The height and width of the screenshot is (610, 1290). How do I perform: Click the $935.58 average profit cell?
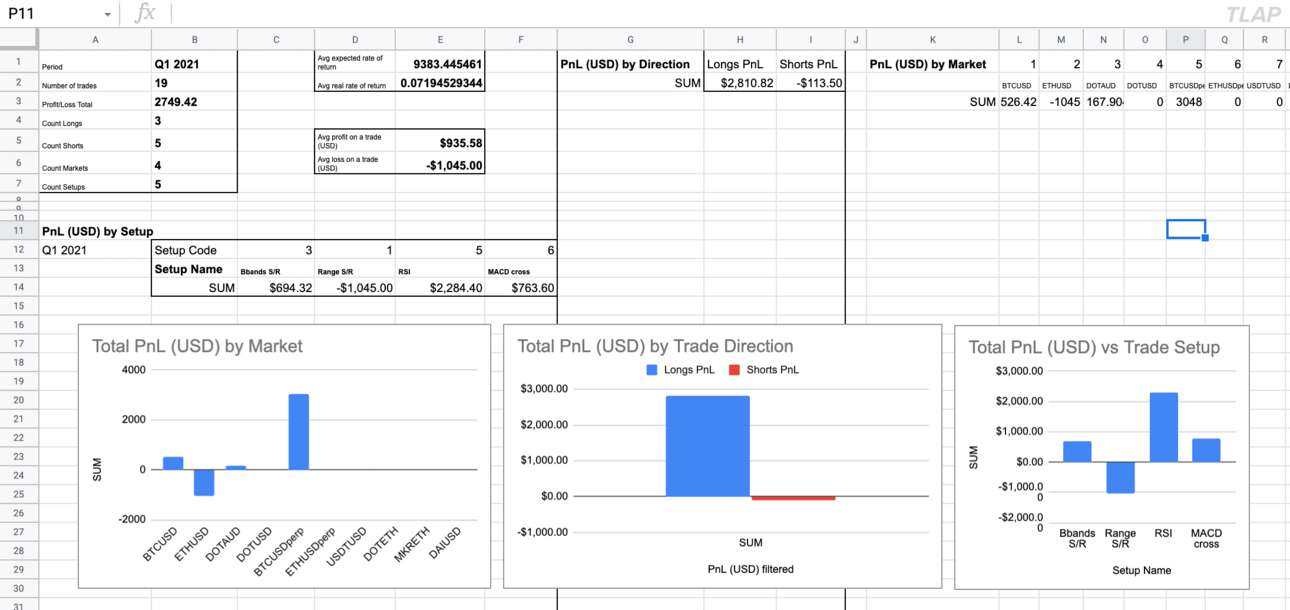pos(440,142)
